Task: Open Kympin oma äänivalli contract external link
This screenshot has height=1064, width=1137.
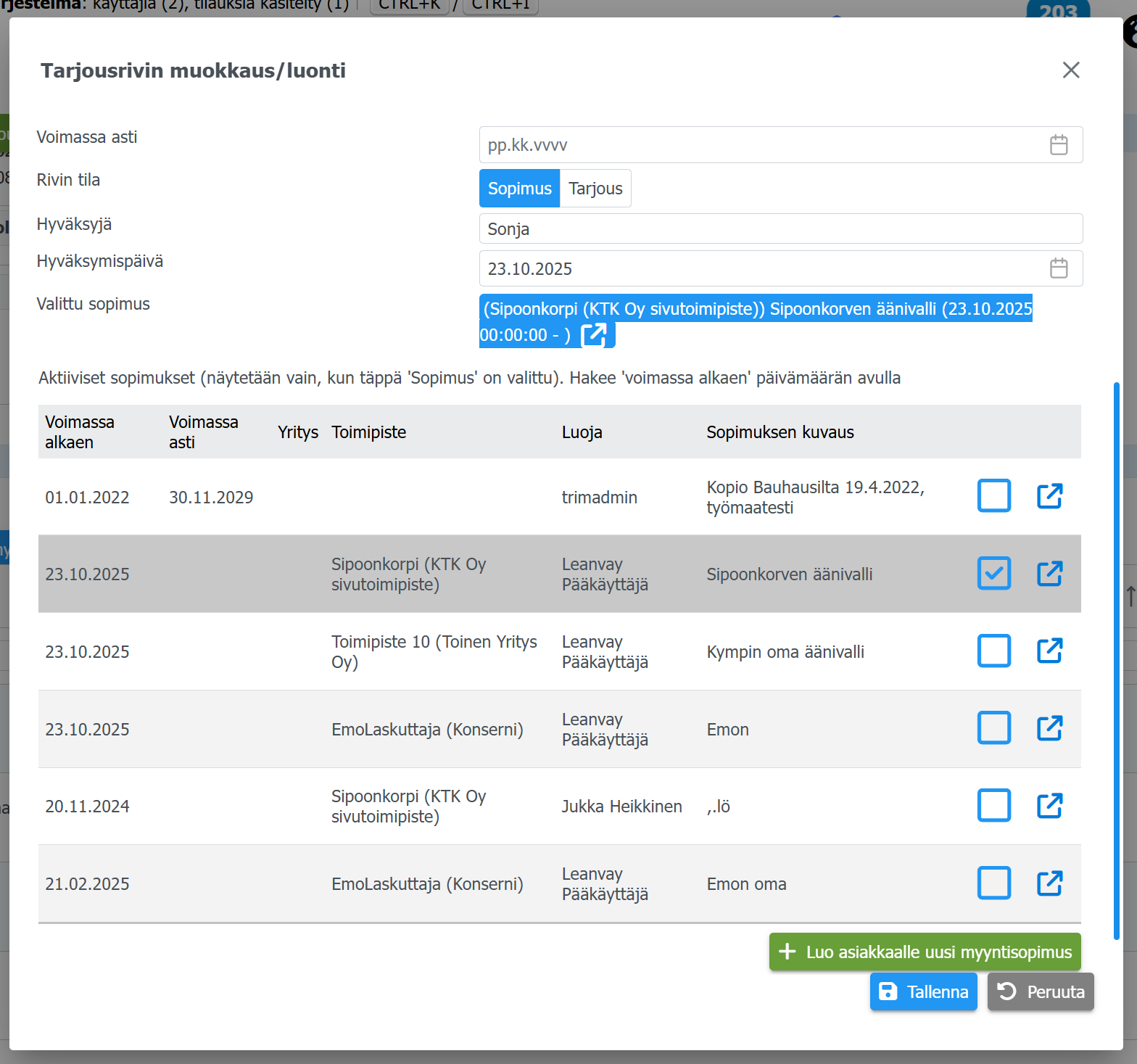Action: [1049, 651]
